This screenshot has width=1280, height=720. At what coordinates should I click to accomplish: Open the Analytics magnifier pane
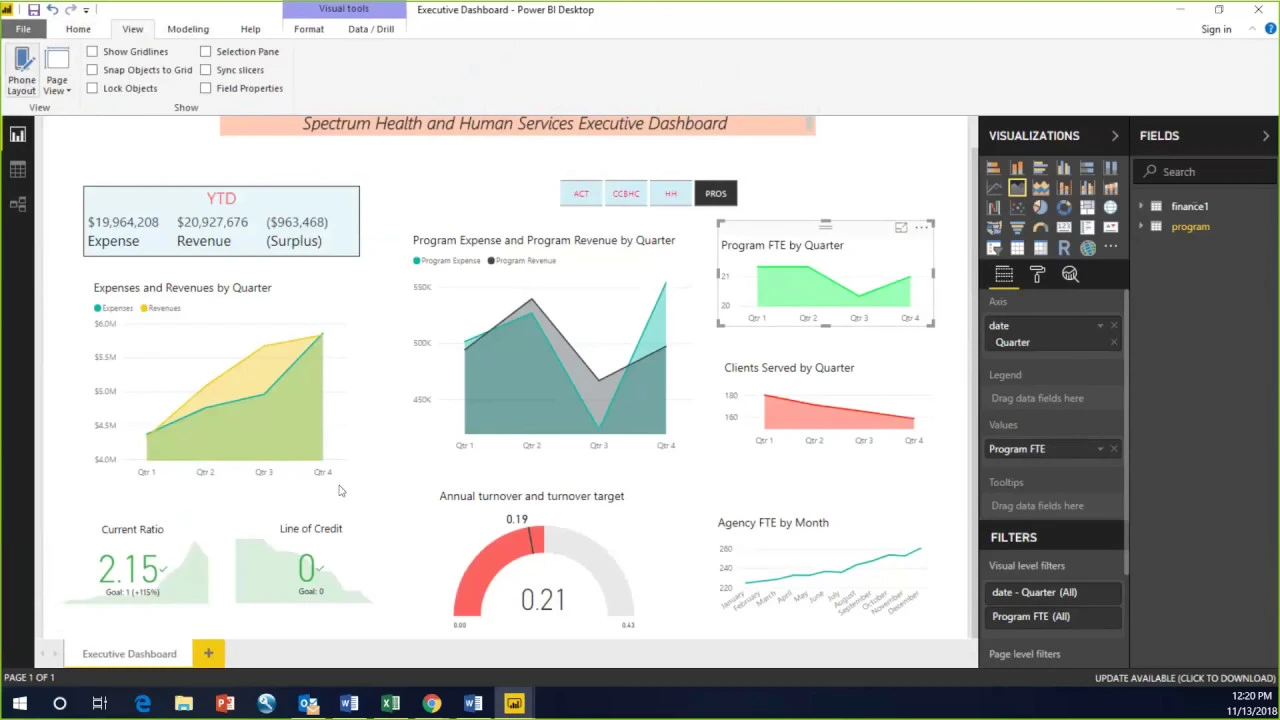(x=1070, y=273)
